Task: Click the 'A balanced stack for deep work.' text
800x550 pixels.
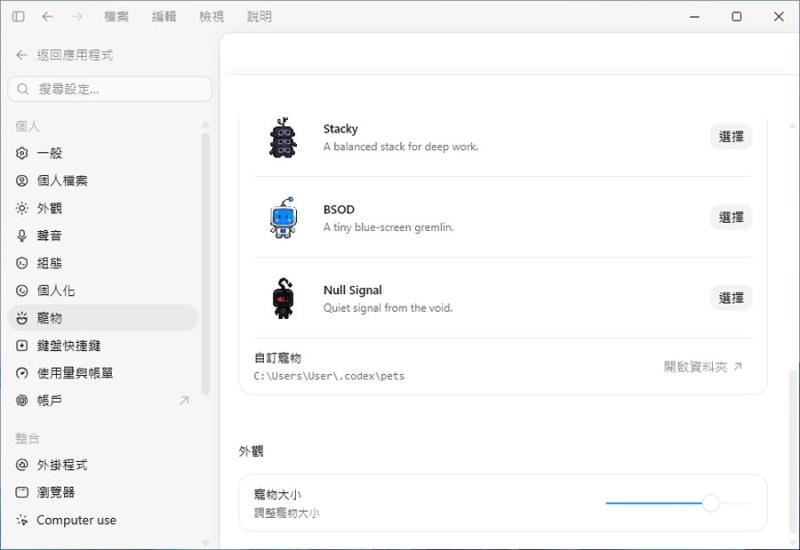Action: (401, 147)
